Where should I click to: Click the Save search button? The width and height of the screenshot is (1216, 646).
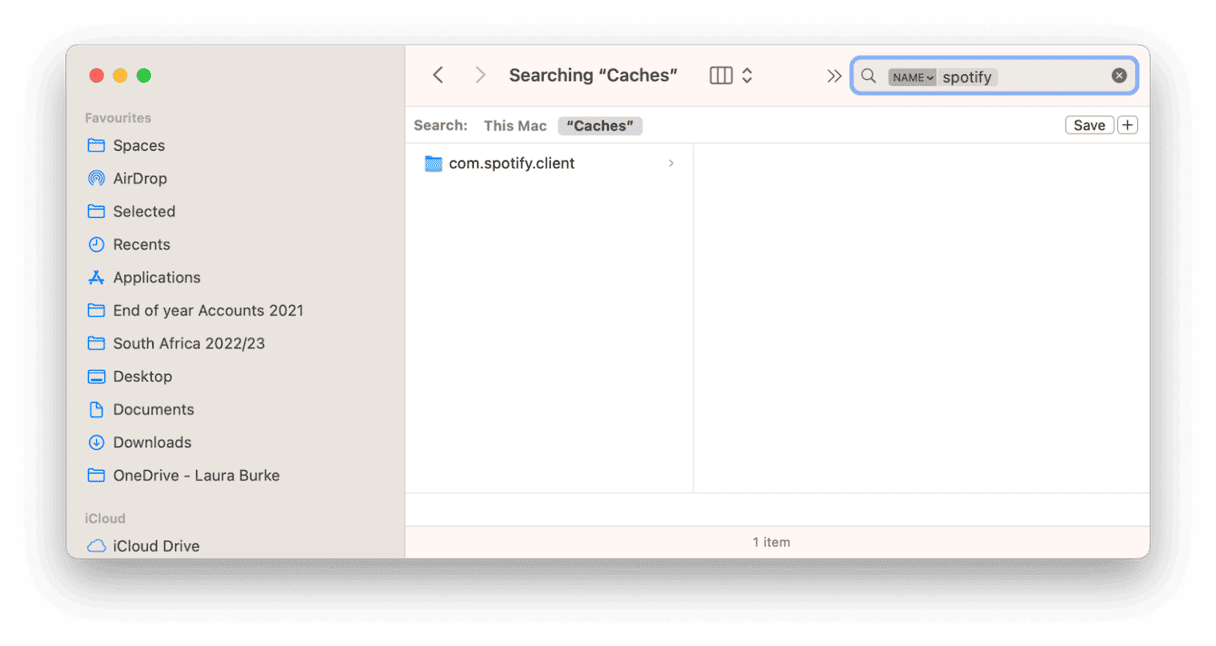[1089, 124]
